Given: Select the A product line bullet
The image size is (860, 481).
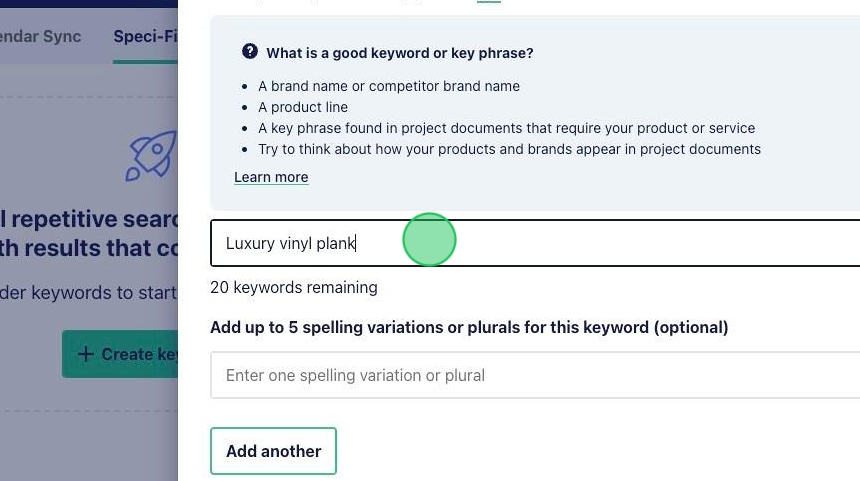Looking at the screenshot, I should (303, 107).
